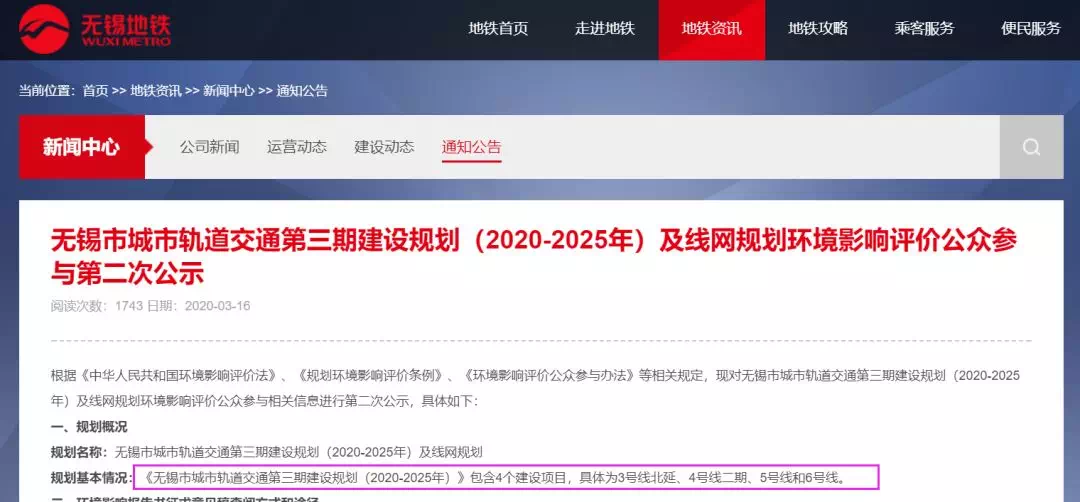Open 乘客服务 menu item

pos(924,29)
